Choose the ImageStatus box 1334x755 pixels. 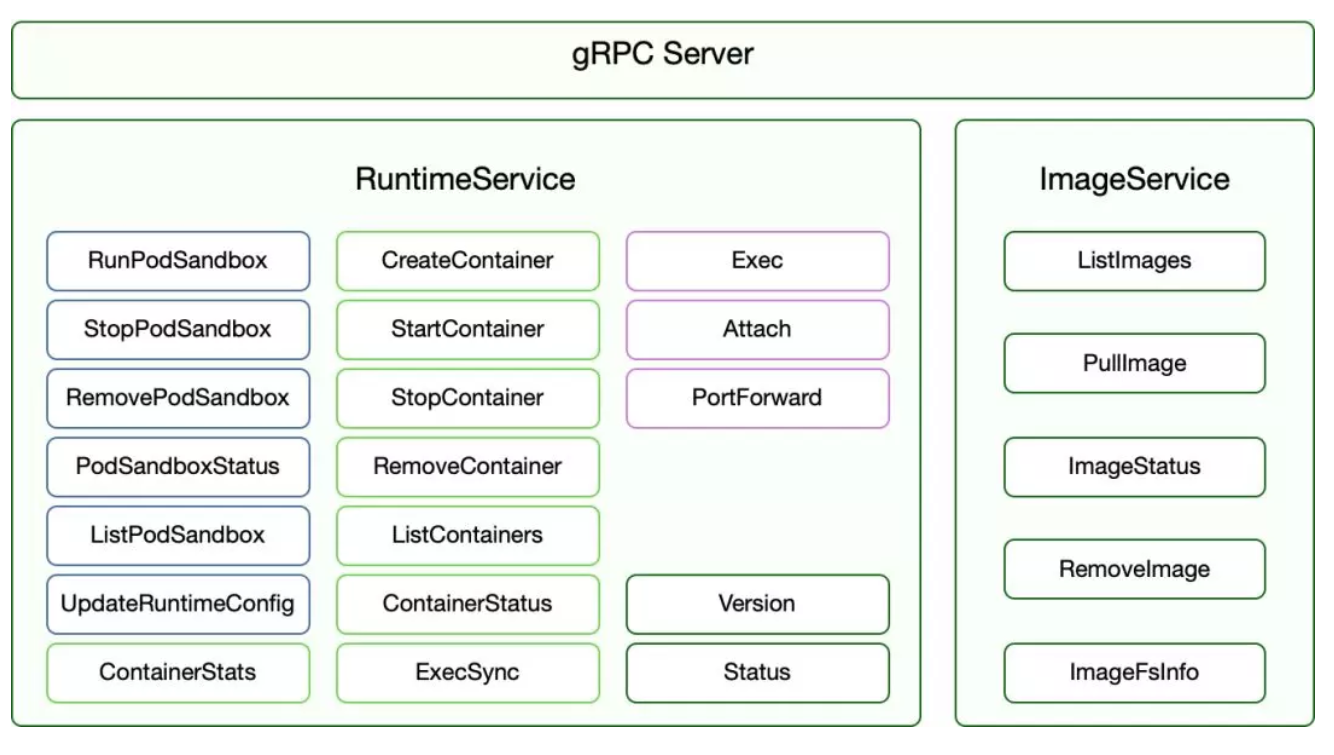pyautogui.click(x=1134, y=466)
